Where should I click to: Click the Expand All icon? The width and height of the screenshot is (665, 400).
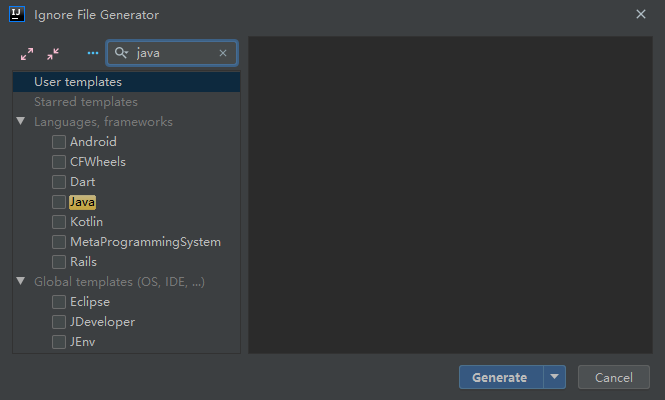(27, 53)
